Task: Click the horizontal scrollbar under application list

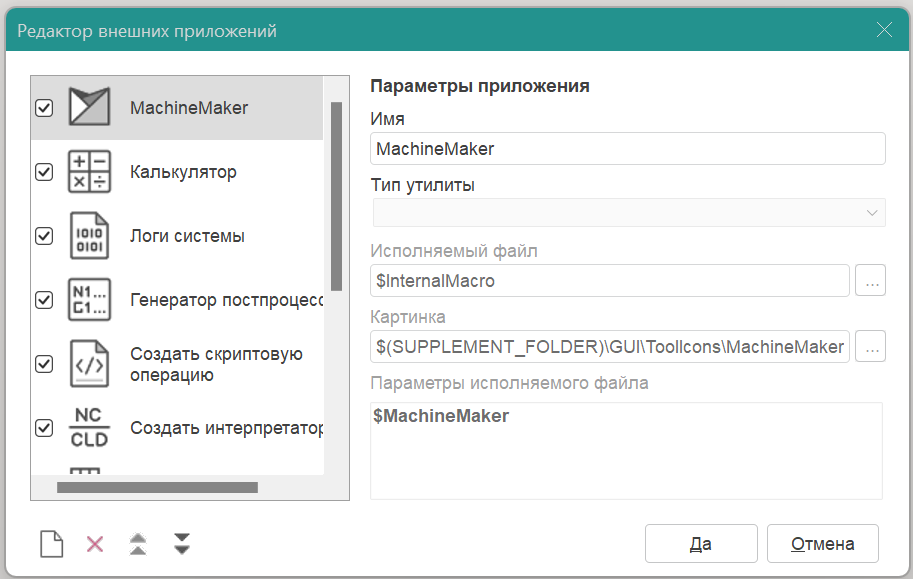Action: tap(157, 488)
